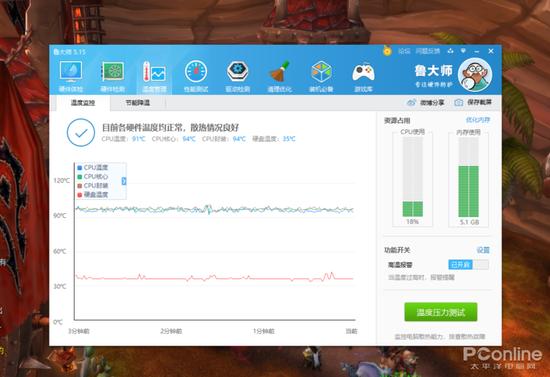Screen dimensions: 550x377
Task: Open the skin dropdown icon in title bar
Action: [450, 51]
